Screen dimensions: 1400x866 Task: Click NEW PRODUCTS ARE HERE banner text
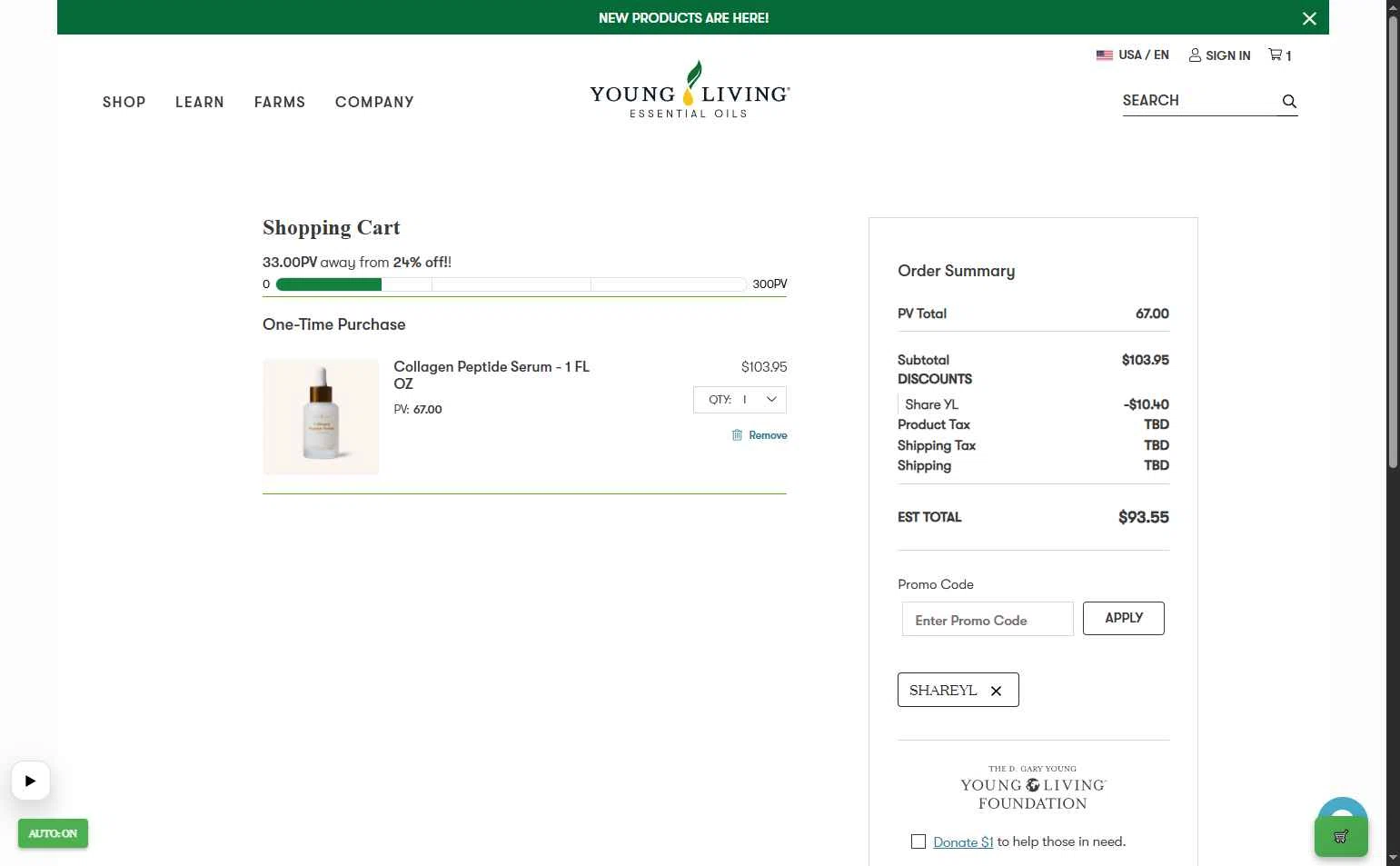click(x=684, y=18)
